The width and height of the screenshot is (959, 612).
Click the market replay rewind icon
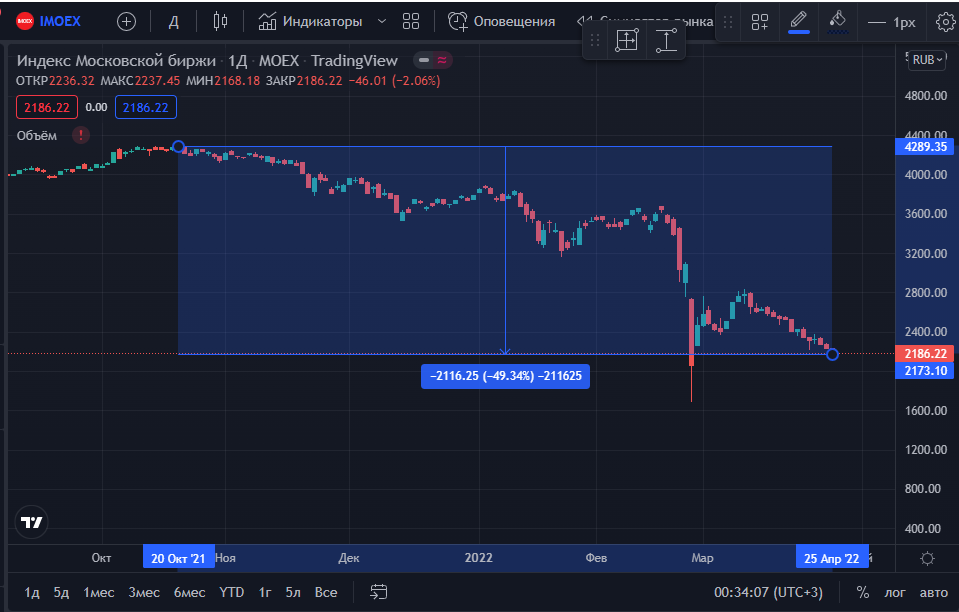point(583,21)
